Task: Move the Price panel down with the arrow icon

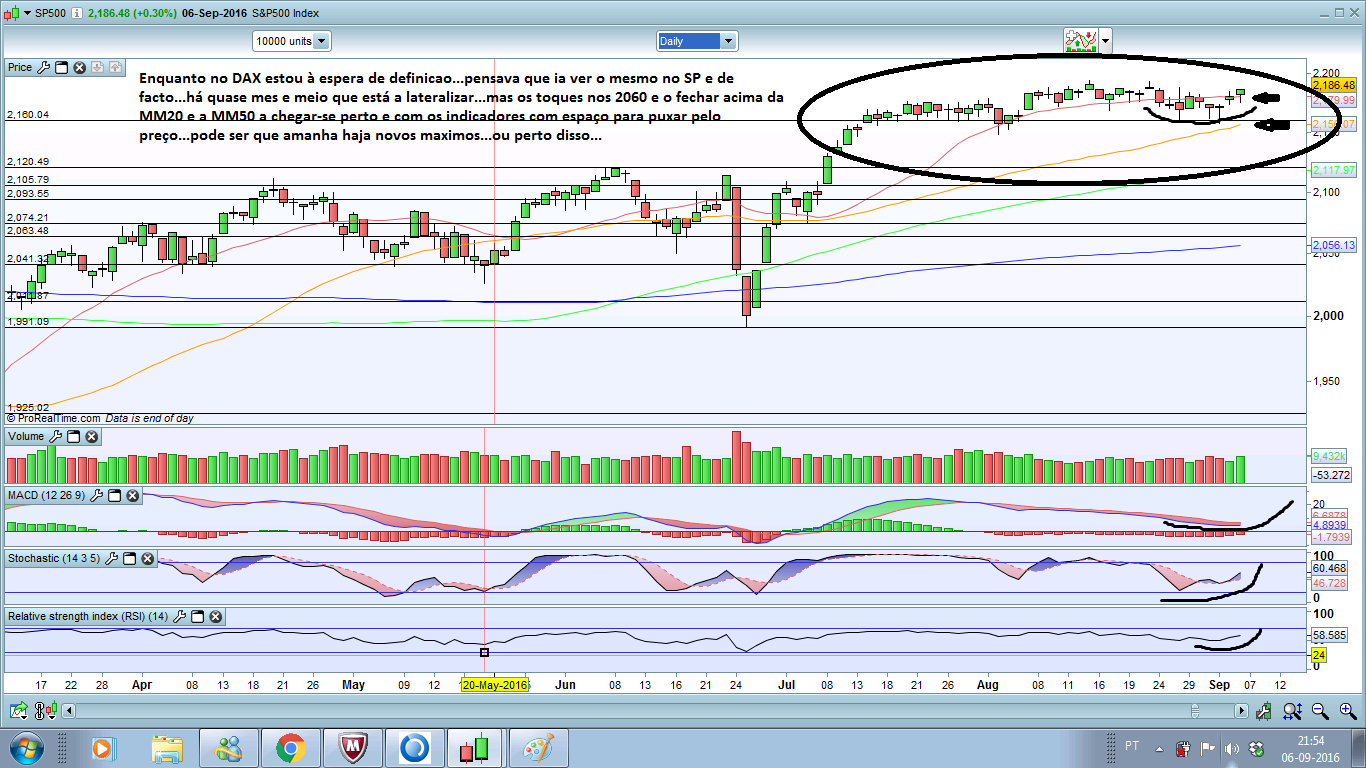Action: pyautogui.click(x=98, y=67)
